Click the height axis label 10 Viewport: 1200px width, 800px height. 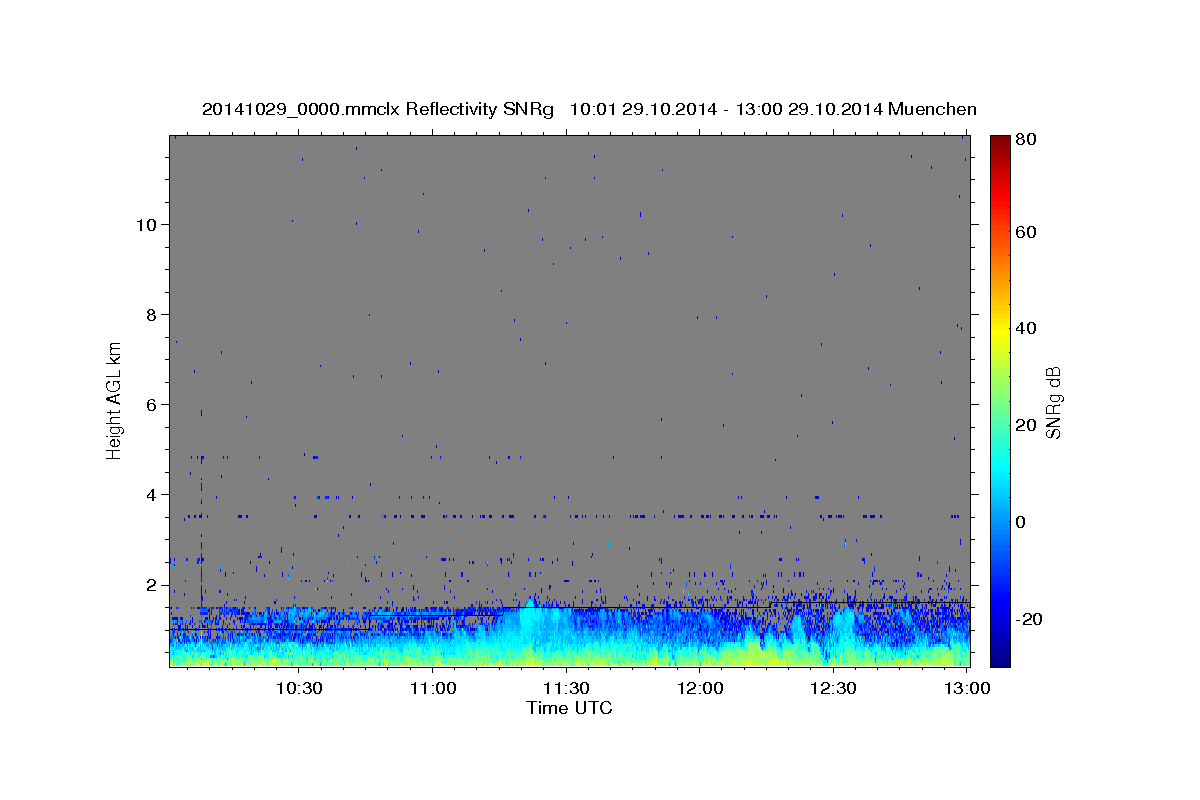coord(146,224)
